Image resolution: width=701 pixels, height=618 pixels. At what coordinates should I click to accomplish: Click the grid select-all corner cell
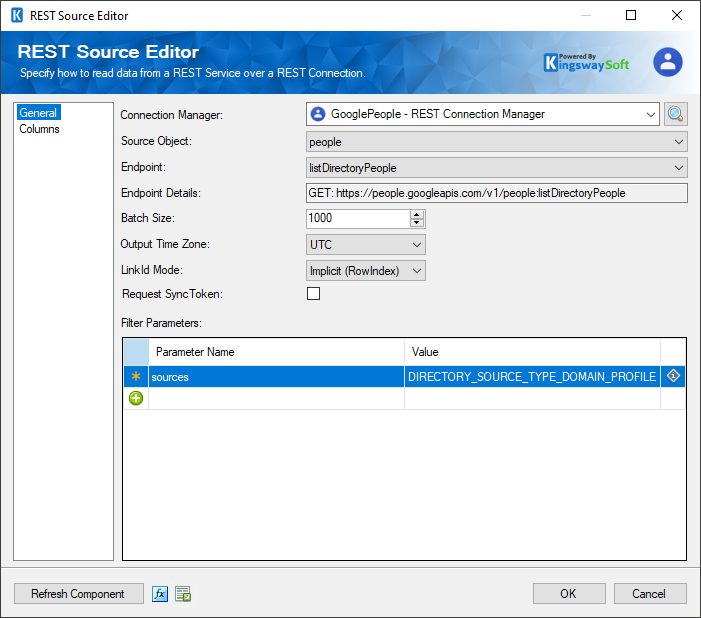pyautogui.click(x=136, y=352)
